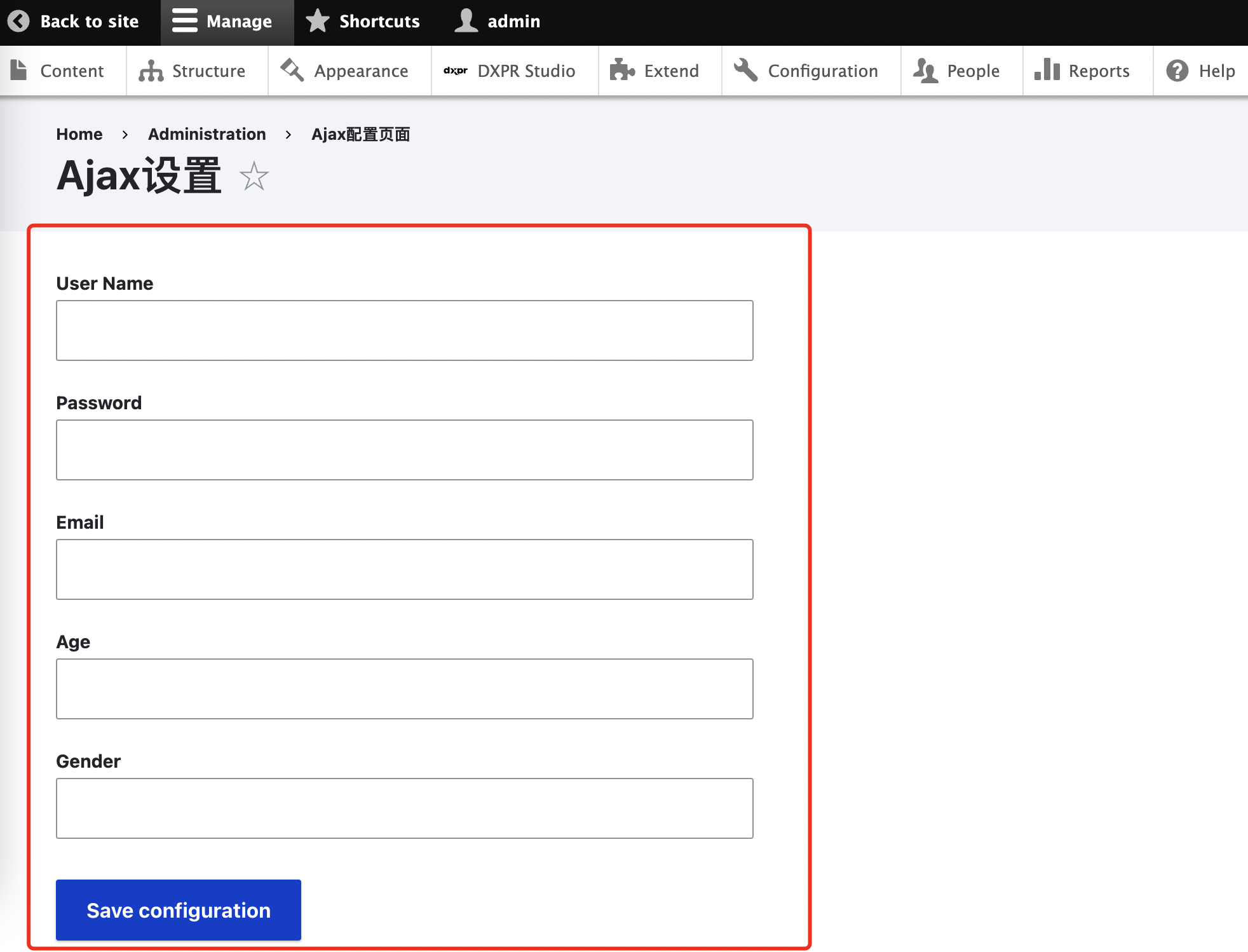
Task: Open the People menu item
Action: [x=973, y=71]
